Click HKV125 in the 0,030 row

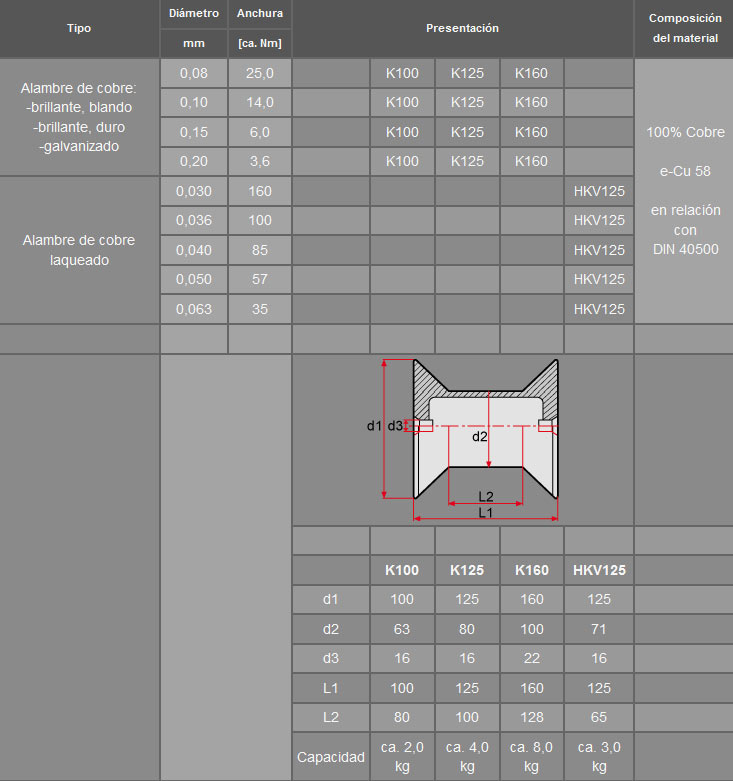[x=599, y=191]
